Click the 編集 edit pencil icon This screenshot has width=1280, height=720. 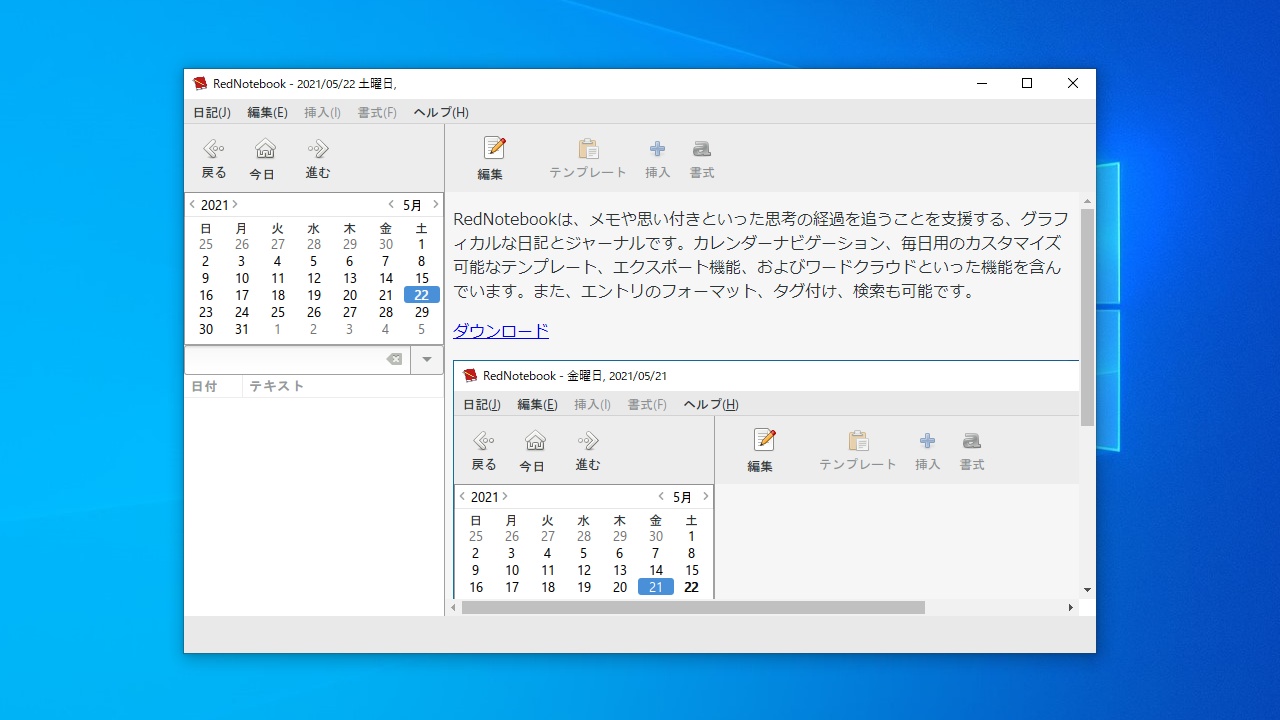click(494, 148)
